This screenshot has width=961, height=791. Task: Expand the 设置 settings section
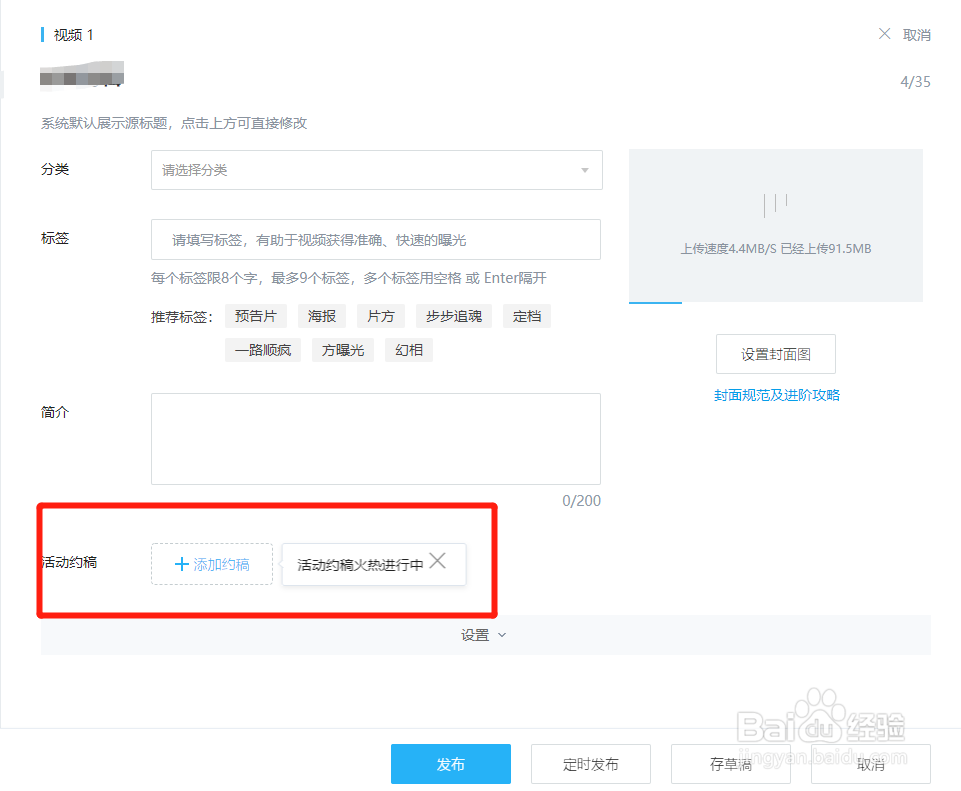pos(484,635)
